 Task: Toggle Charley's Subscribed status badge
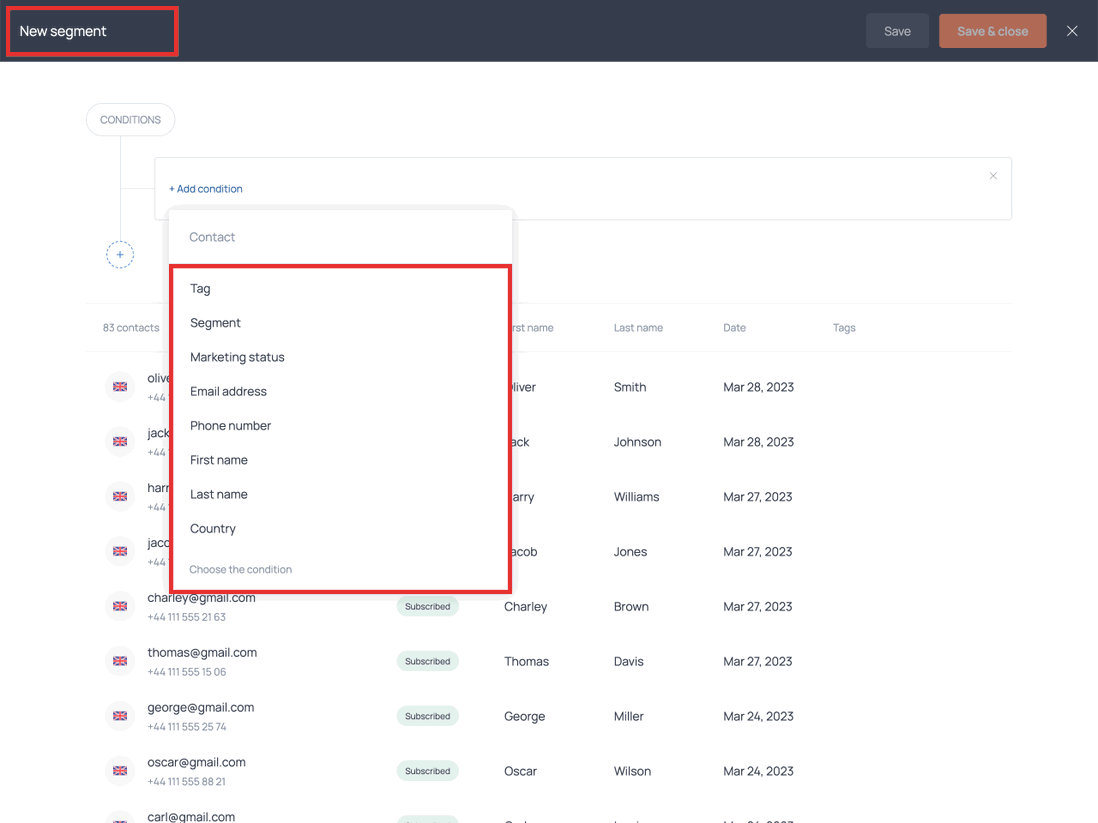click(x=427, y=606)
